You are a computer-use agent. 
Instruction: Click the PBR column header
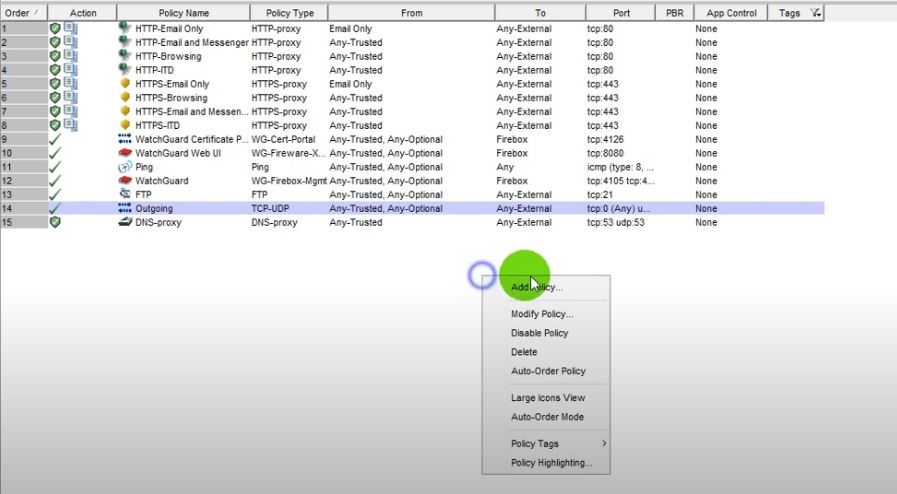tap(674, 13)
